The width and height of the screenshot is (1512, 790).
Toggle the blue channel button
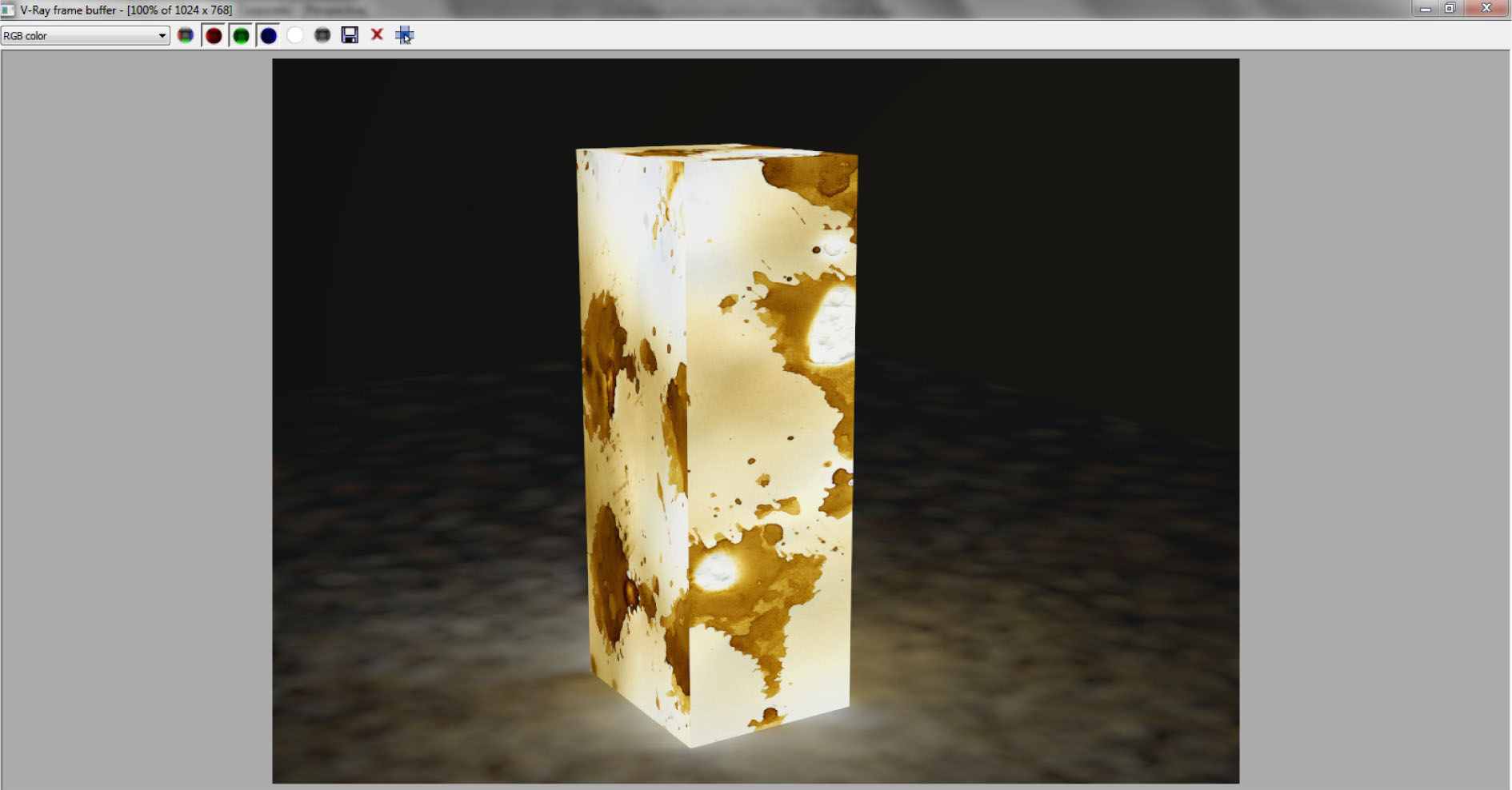[268, 36]
